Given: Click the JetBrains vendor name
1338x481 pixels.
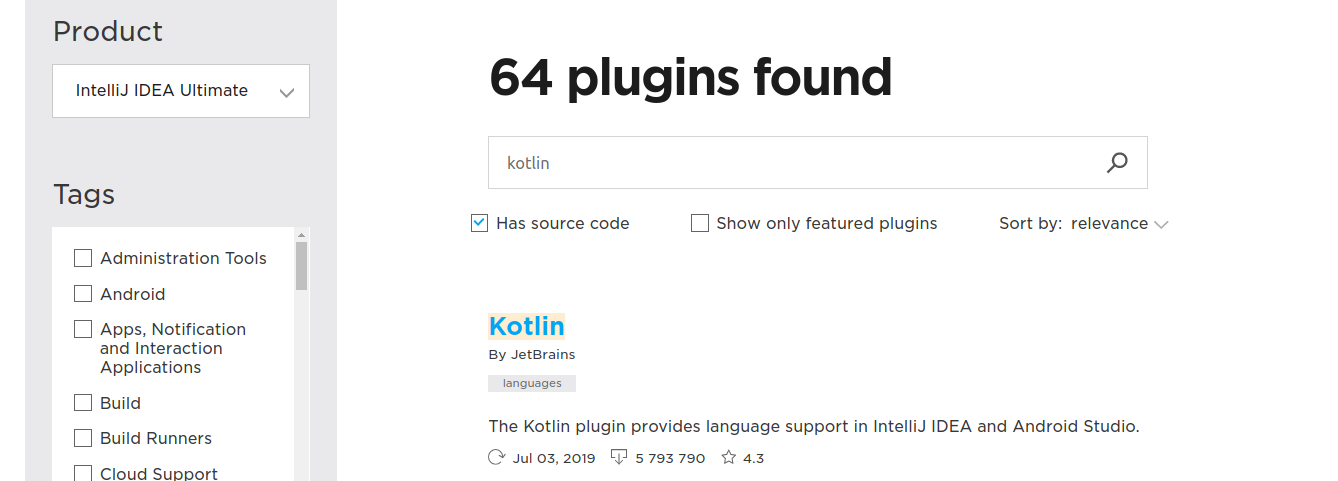Looking at the screenshot, I should coord(543,354).
